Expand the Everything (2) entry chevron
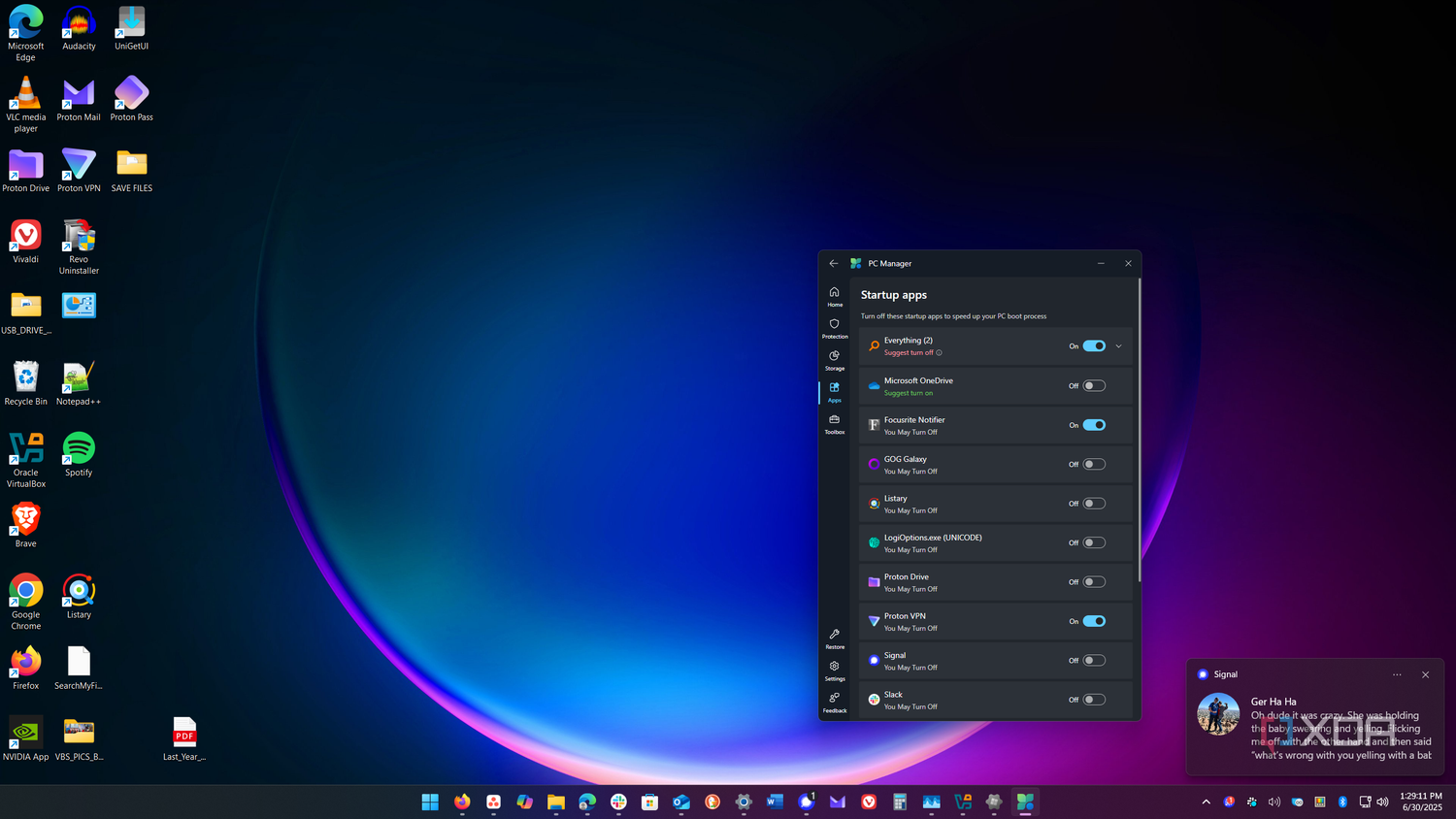The height and width of the screenshot is (819, 1456). click(x=1118, y=345)
